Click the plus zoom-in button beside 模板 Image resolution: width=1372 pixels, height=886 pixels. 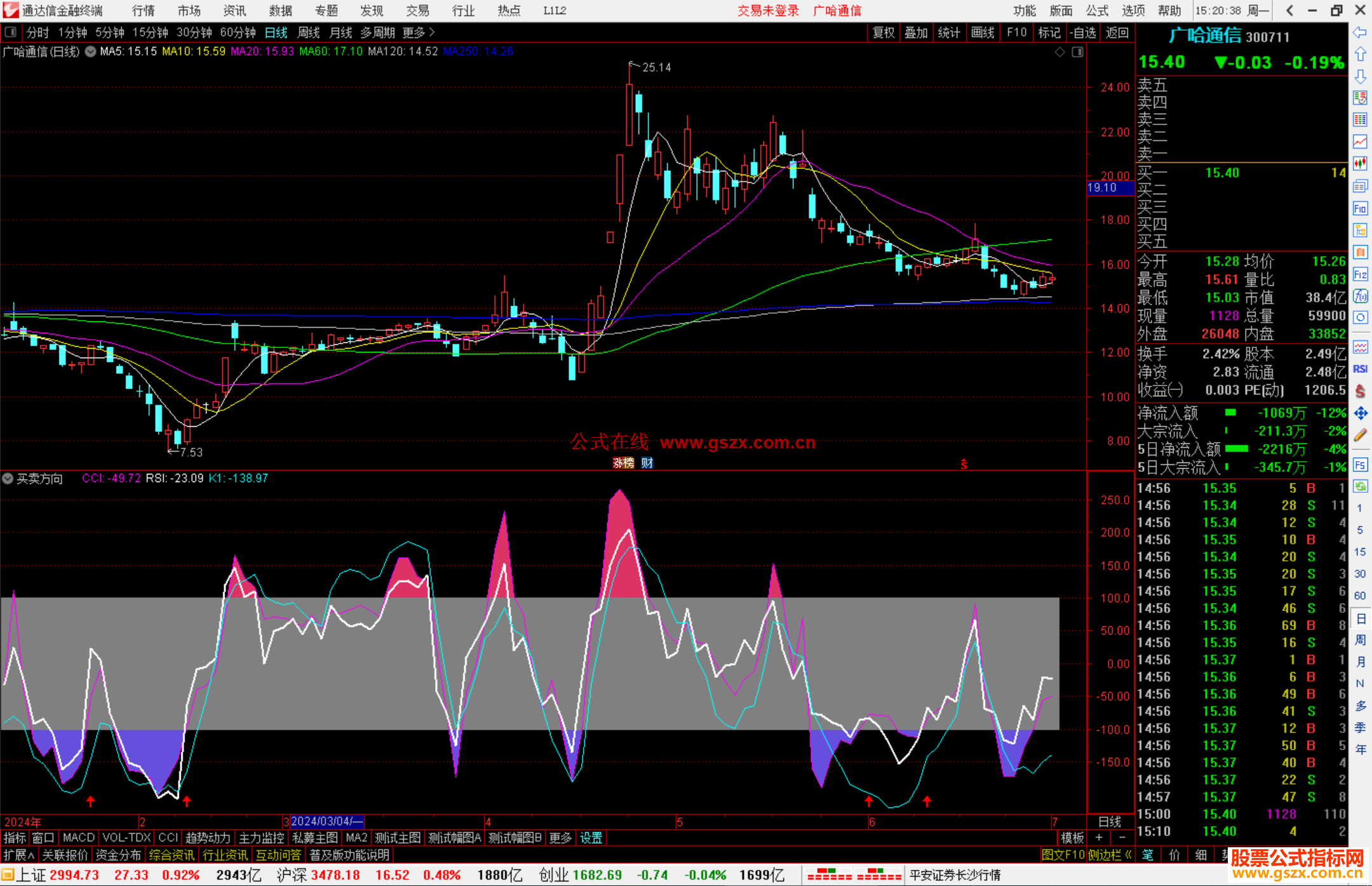click(x=1100, y=838)
